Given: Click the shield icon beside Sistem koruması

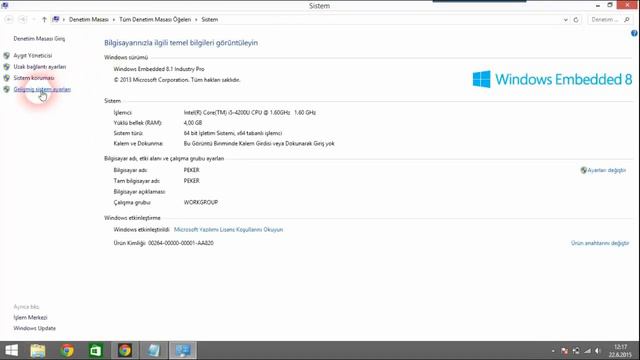Looking at the screenshot, I should 7,78.
